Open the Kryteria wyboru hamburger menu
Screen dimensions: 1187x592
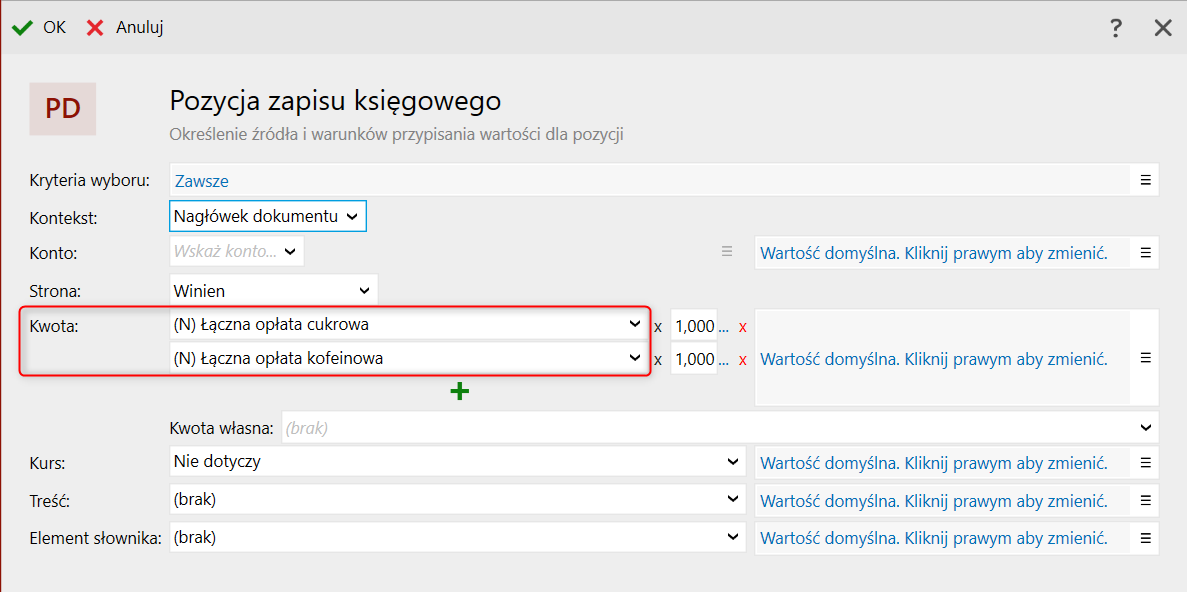pyautogui.click(x=1145, y=181)
